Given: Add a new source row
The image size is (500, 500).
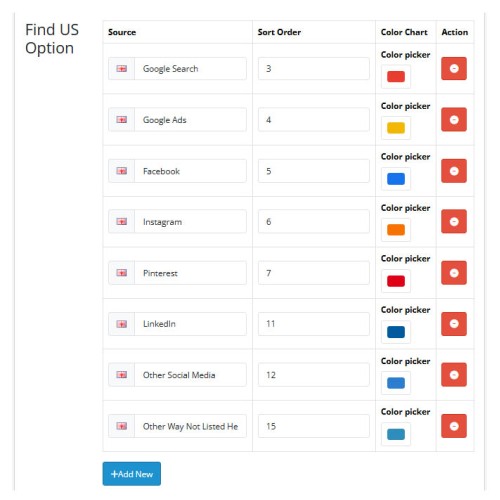Looking at the screenshot, I should (132, 474).
